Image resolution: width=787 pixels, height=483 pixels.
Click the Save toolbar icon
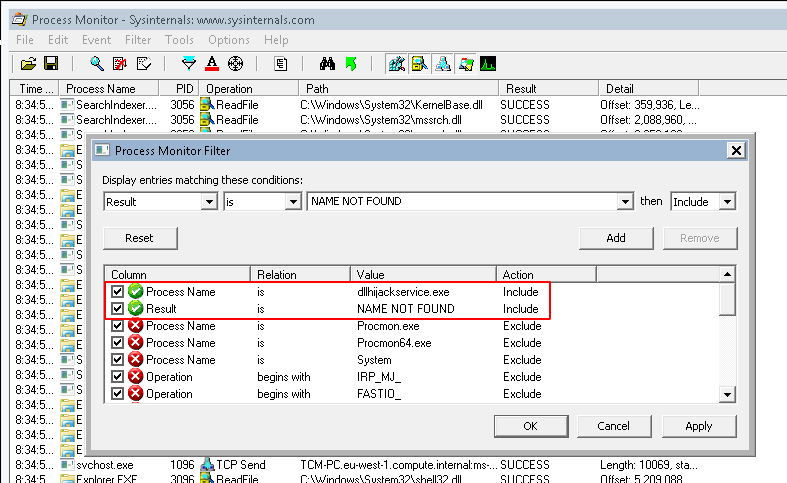[50, 64]
